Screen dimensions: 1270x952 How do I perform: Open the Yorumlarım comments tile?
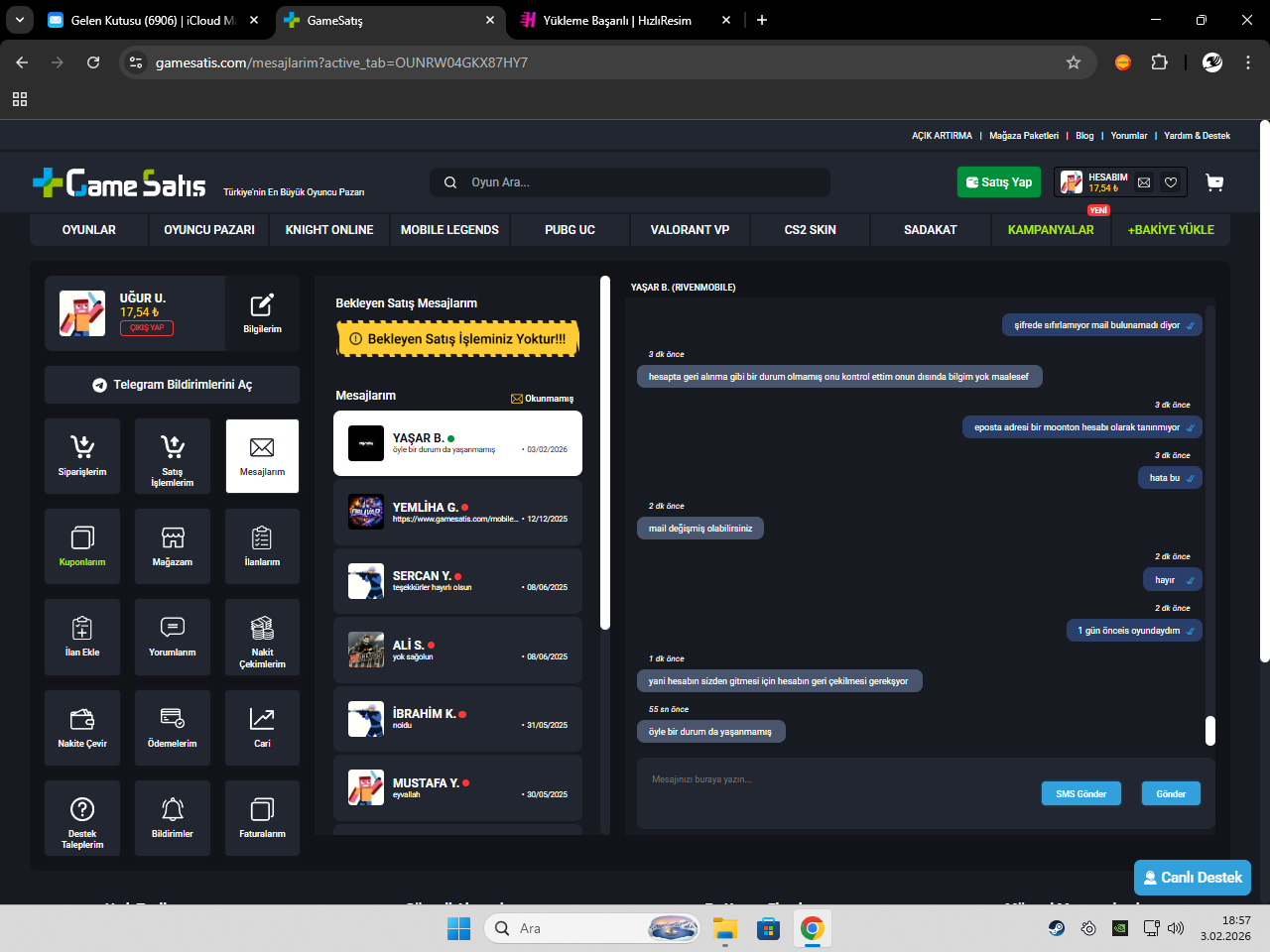point(173,637)
